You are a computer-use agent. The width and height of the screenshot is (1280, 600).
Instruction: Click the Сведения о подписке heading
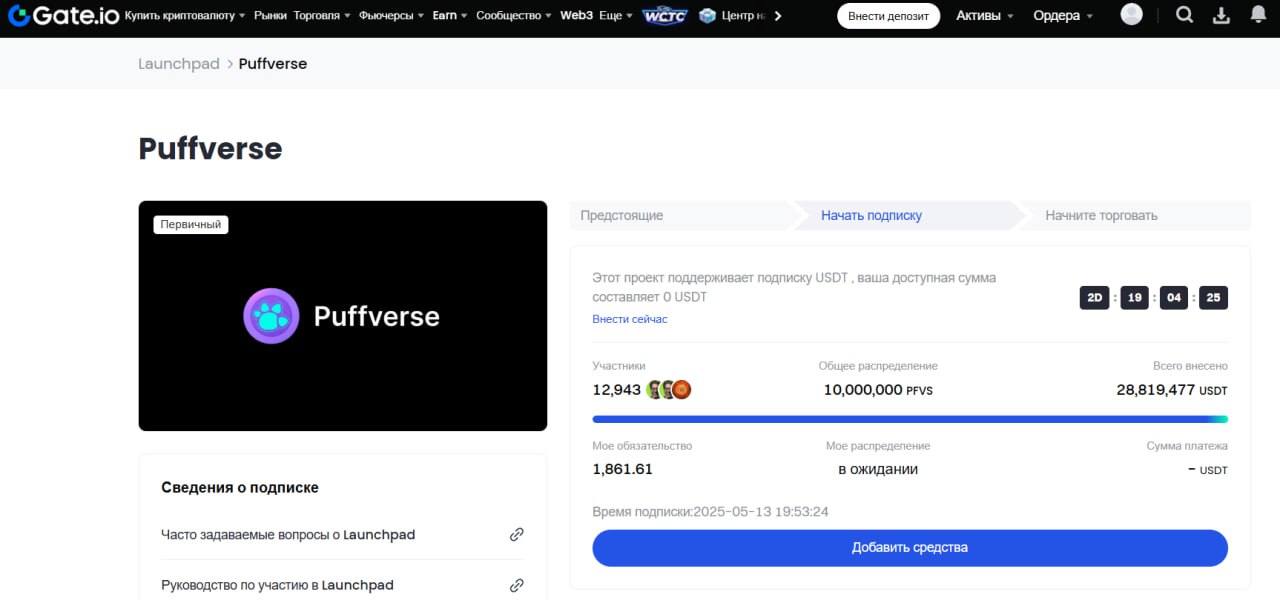240,487
